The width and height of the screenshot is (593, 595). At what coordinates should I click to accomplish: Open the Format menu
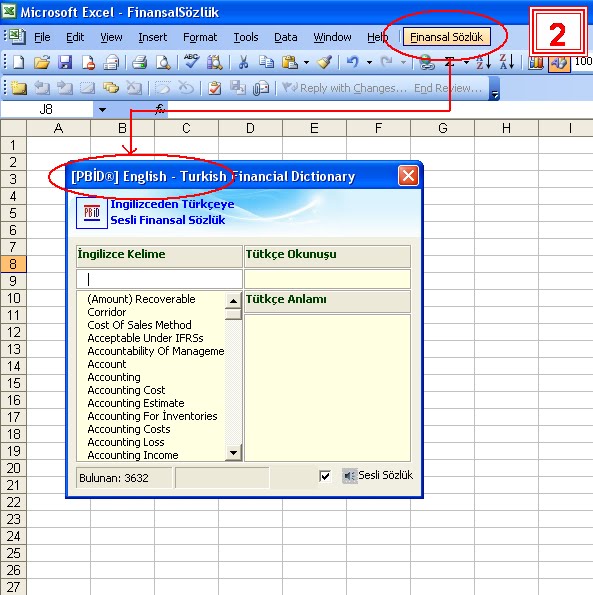point(200,37)
